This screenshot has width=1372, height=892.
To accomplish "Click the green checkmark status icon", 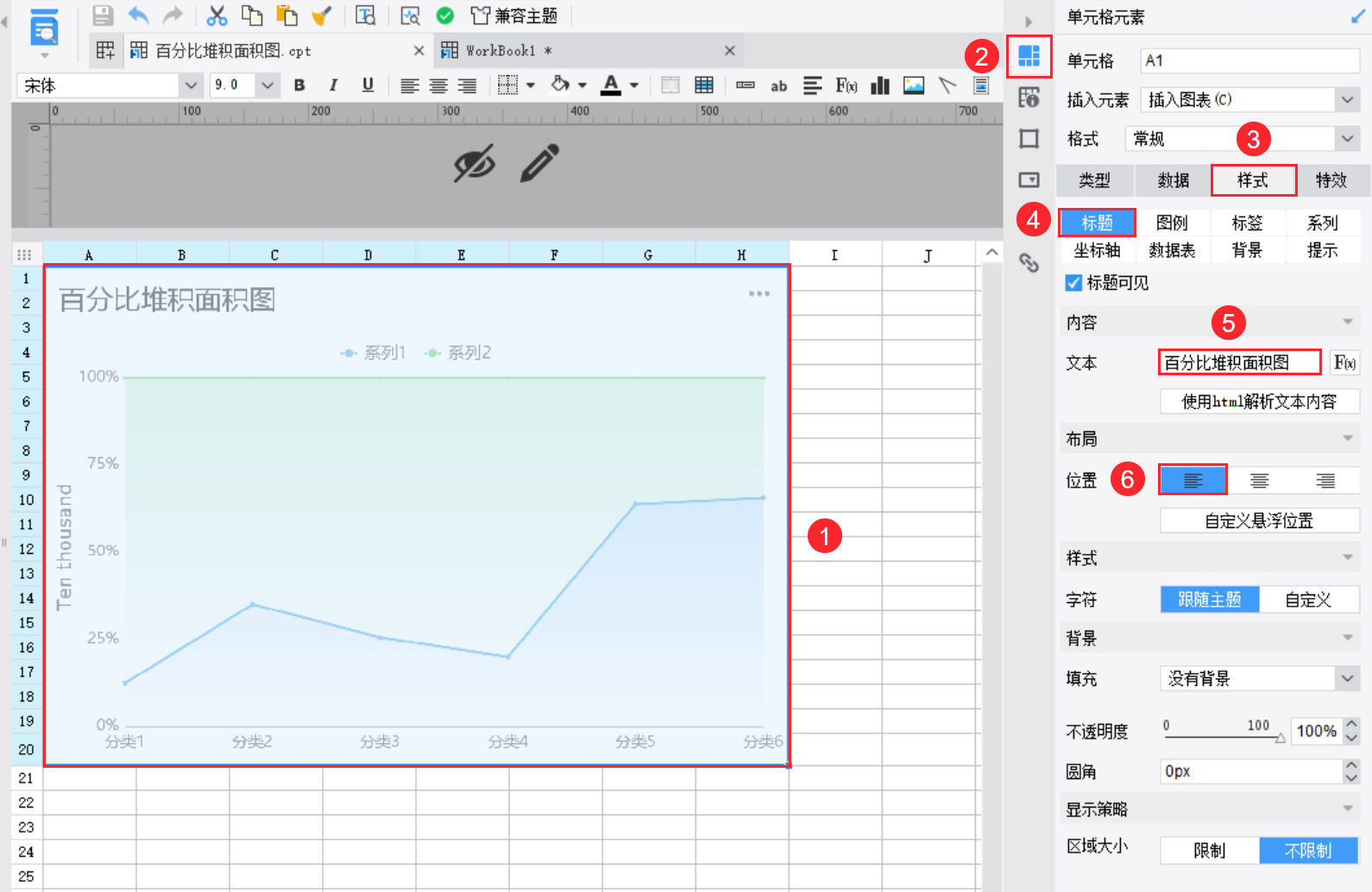I will pos(445,16).
